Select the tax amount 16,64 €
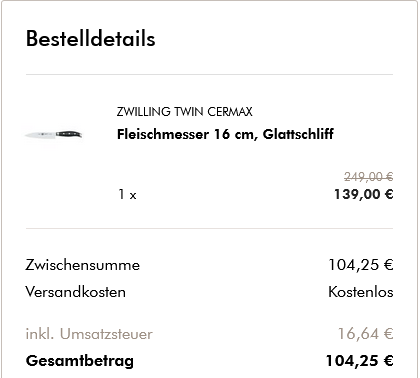The height and width of the screenshot is (378, 420). 366,334
